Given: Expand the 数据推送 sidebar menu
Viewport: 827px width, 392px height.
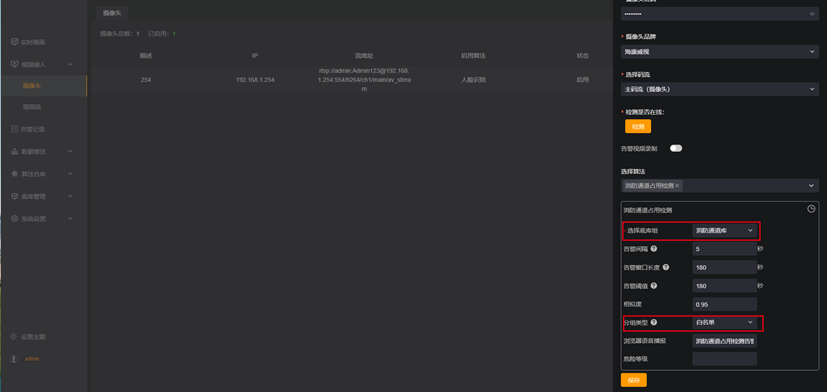Looking at the screenshot, I should click(x=70, y=151).
